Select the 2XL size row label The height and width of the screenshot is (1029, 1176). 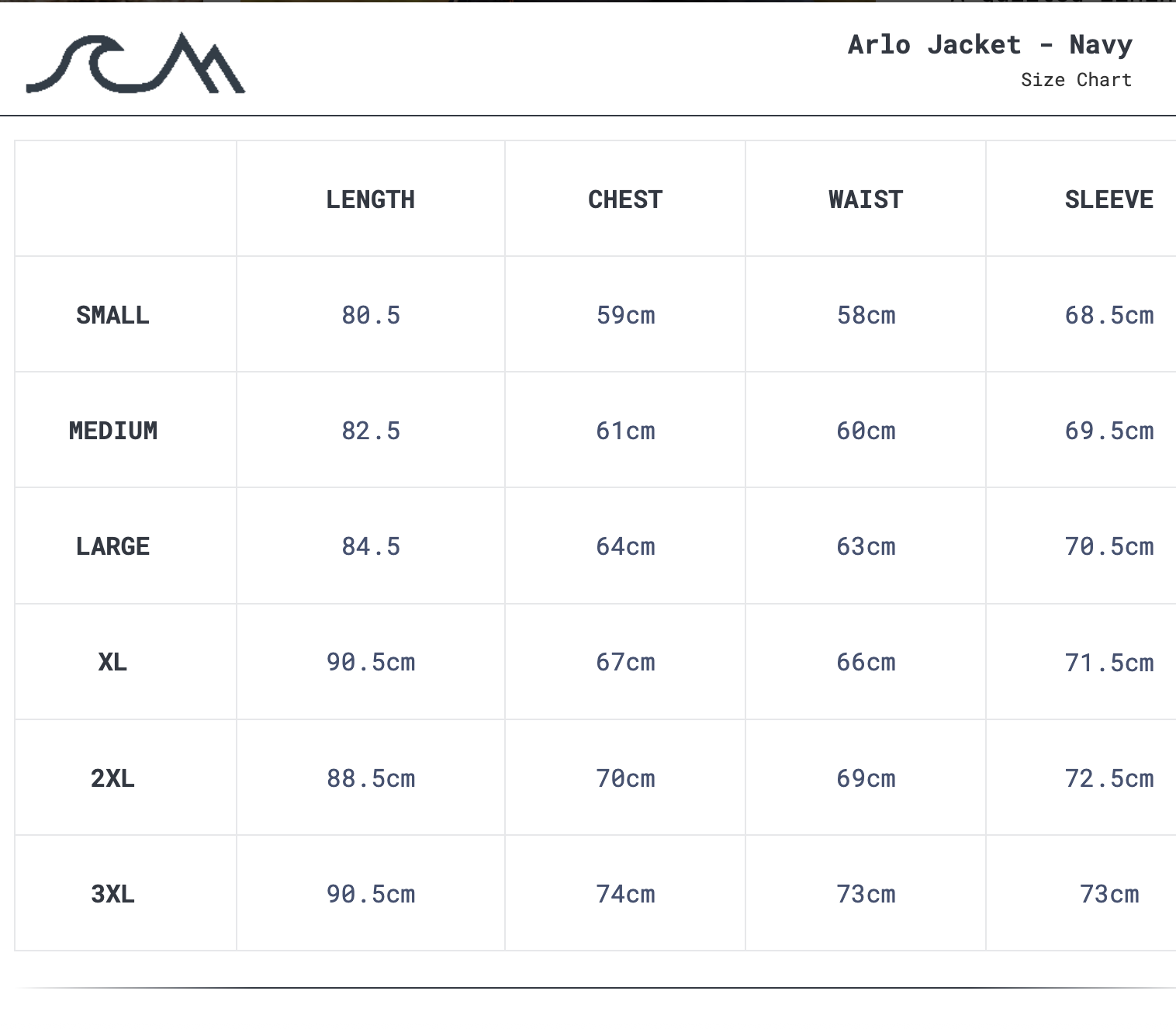pos(112,778)
